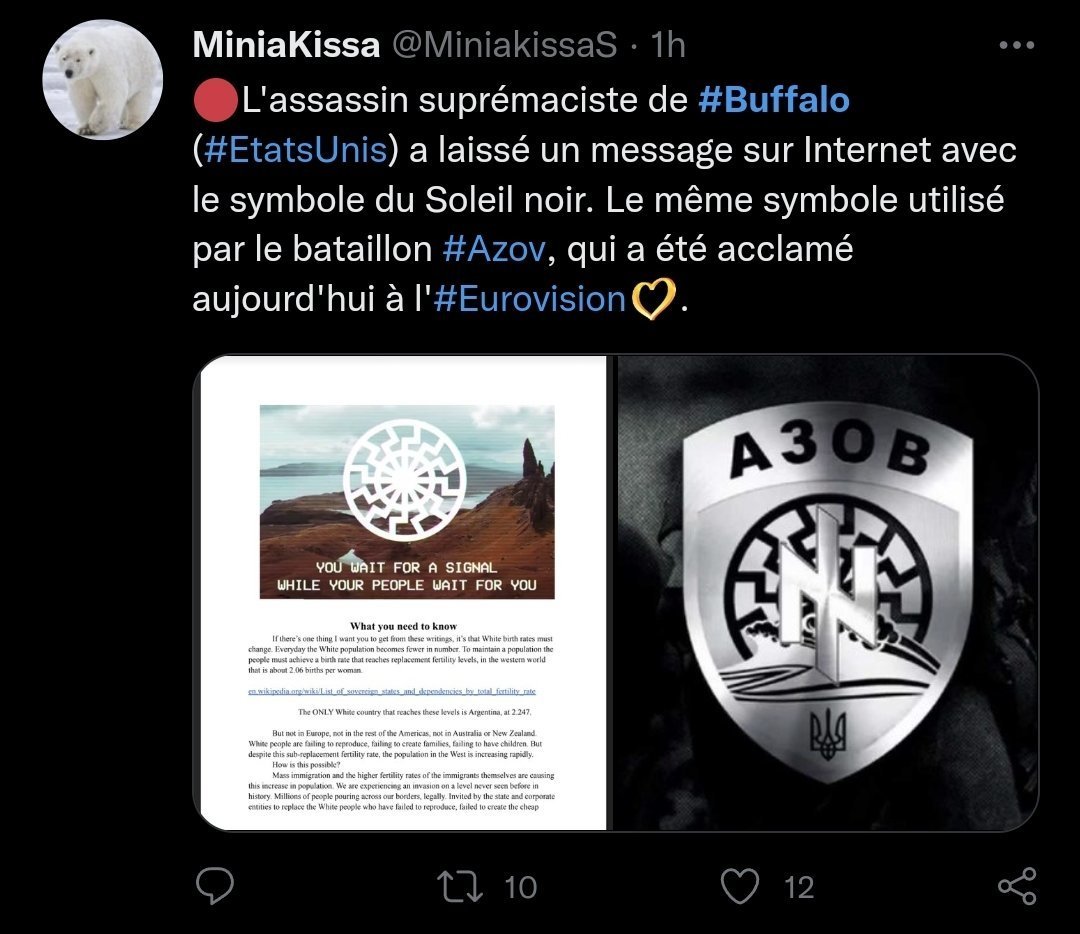Viewport: 1080px width, 934px height.
Task: Click the black sun banner in left image
Action: (x=407, y=500)
